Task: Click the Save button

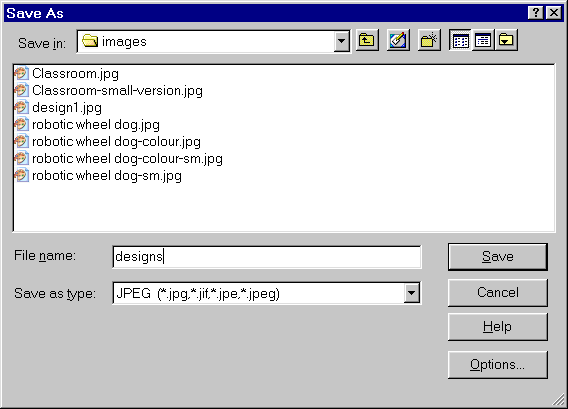Action: [x=498, y=257]
